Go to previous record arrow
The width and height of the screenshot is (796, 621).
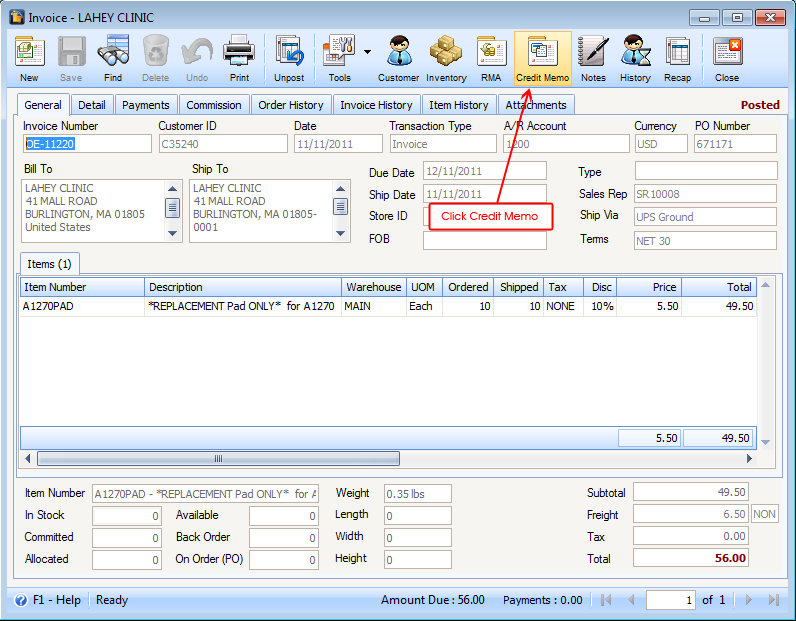(x=632, y=600)
